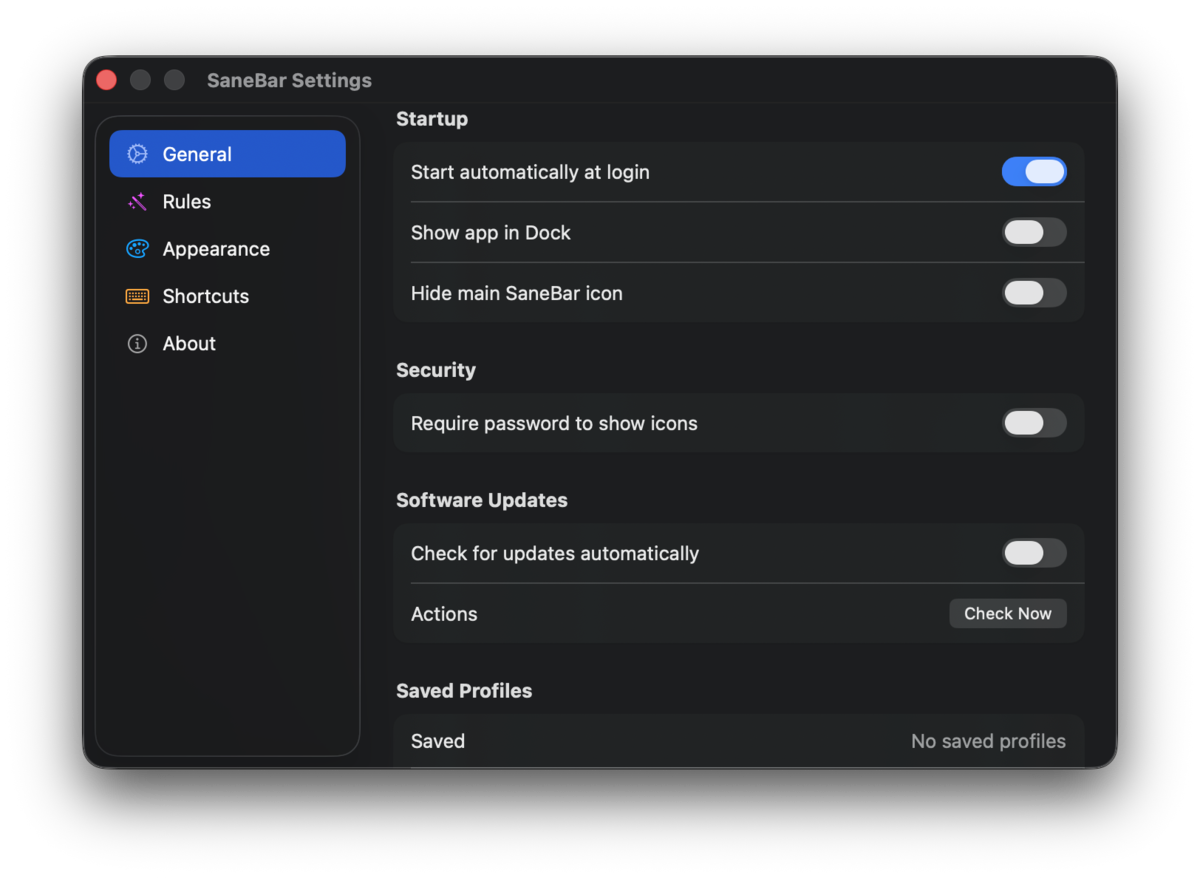Go to the Shortcuts label
The height and width of the screenshot is (878, 1200).
click(x=206, y=296)
